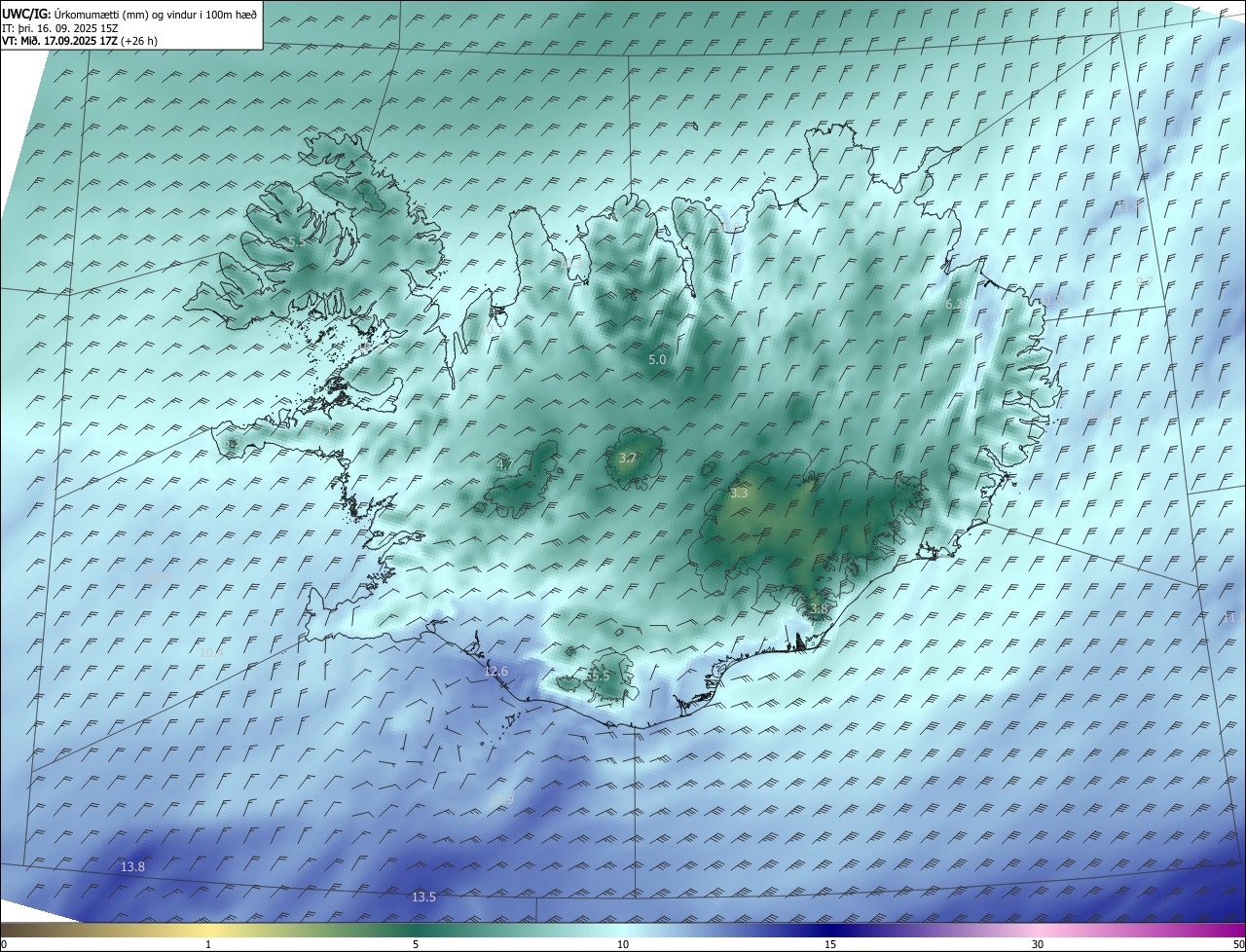
Task: Click the 'IT: þri. 16. 09. 2025 15Z' line
Action: [x=60, y=28]
